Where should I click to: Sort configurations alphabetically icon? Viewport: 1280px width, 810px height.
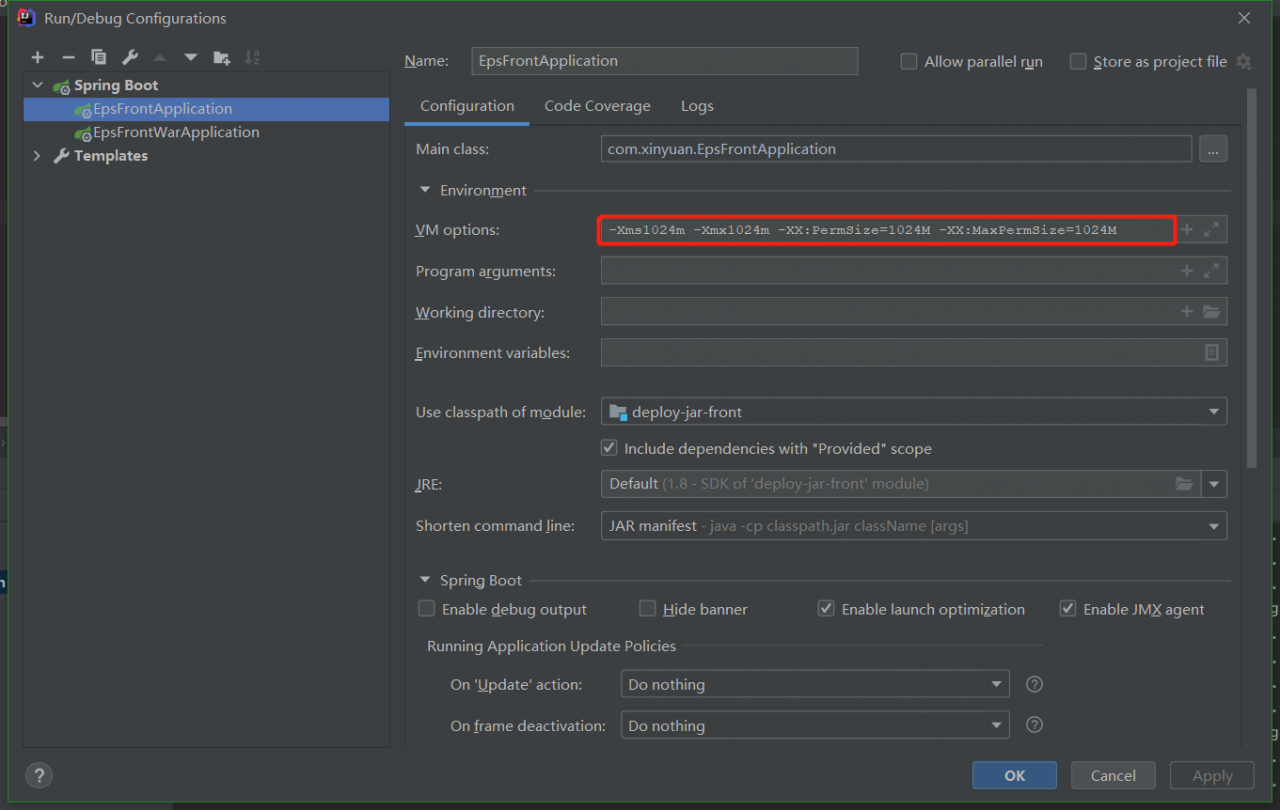(x=252, y=57)
